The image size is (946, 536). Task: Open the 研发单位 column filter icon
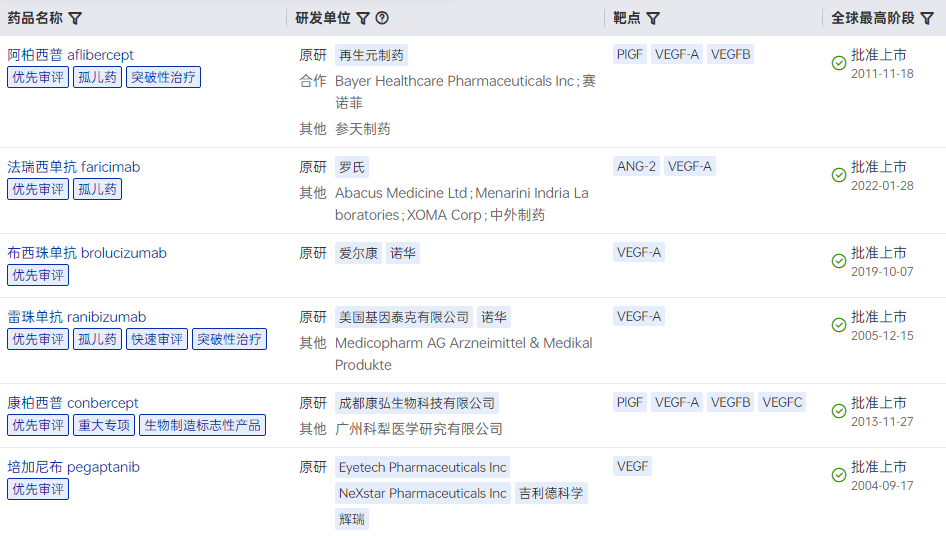tap(363, 18)
